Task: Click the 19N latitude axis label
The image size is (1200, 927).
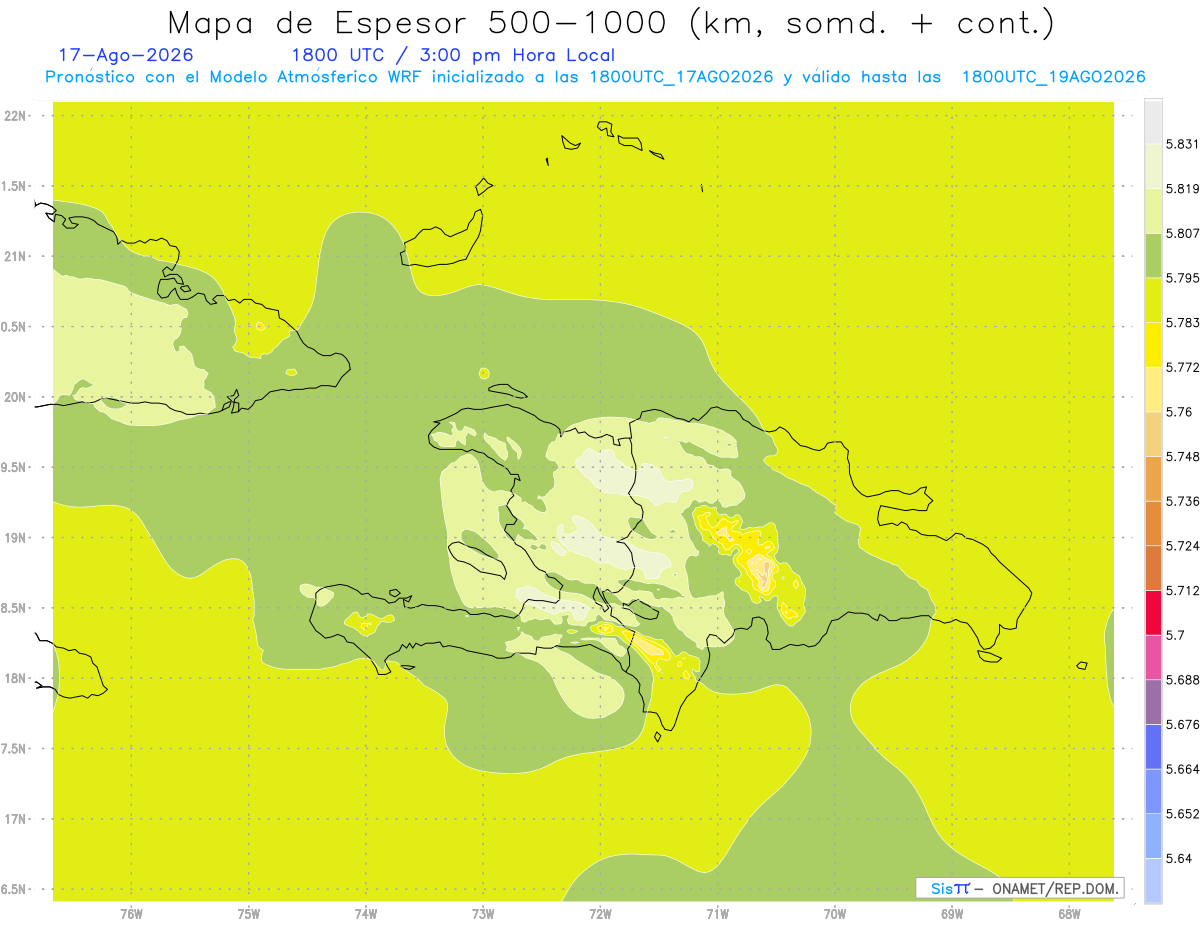Action: tap(15, 538)
